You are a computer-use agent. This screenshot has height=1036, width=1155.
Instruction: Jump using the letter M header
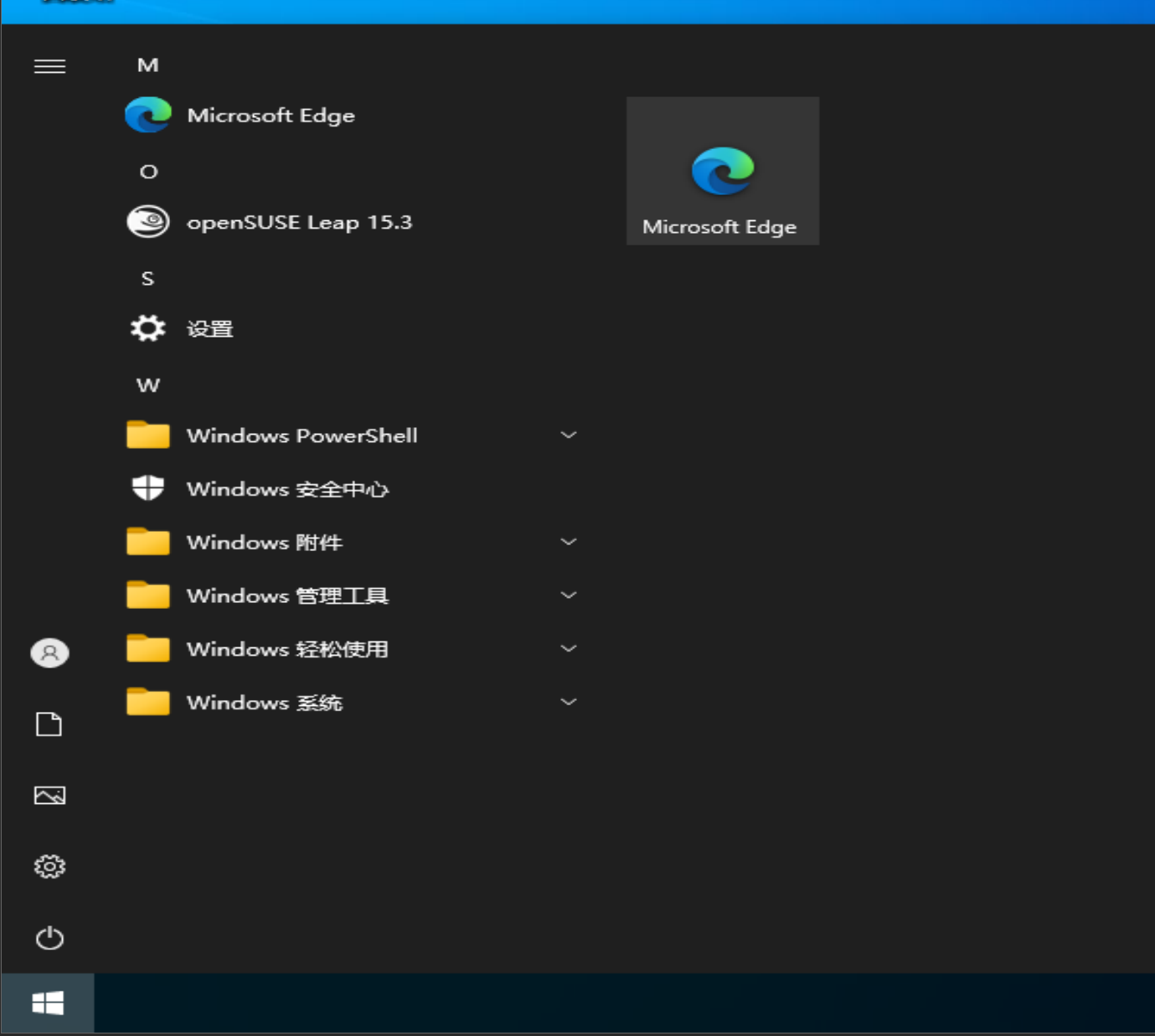coord(148,65)
